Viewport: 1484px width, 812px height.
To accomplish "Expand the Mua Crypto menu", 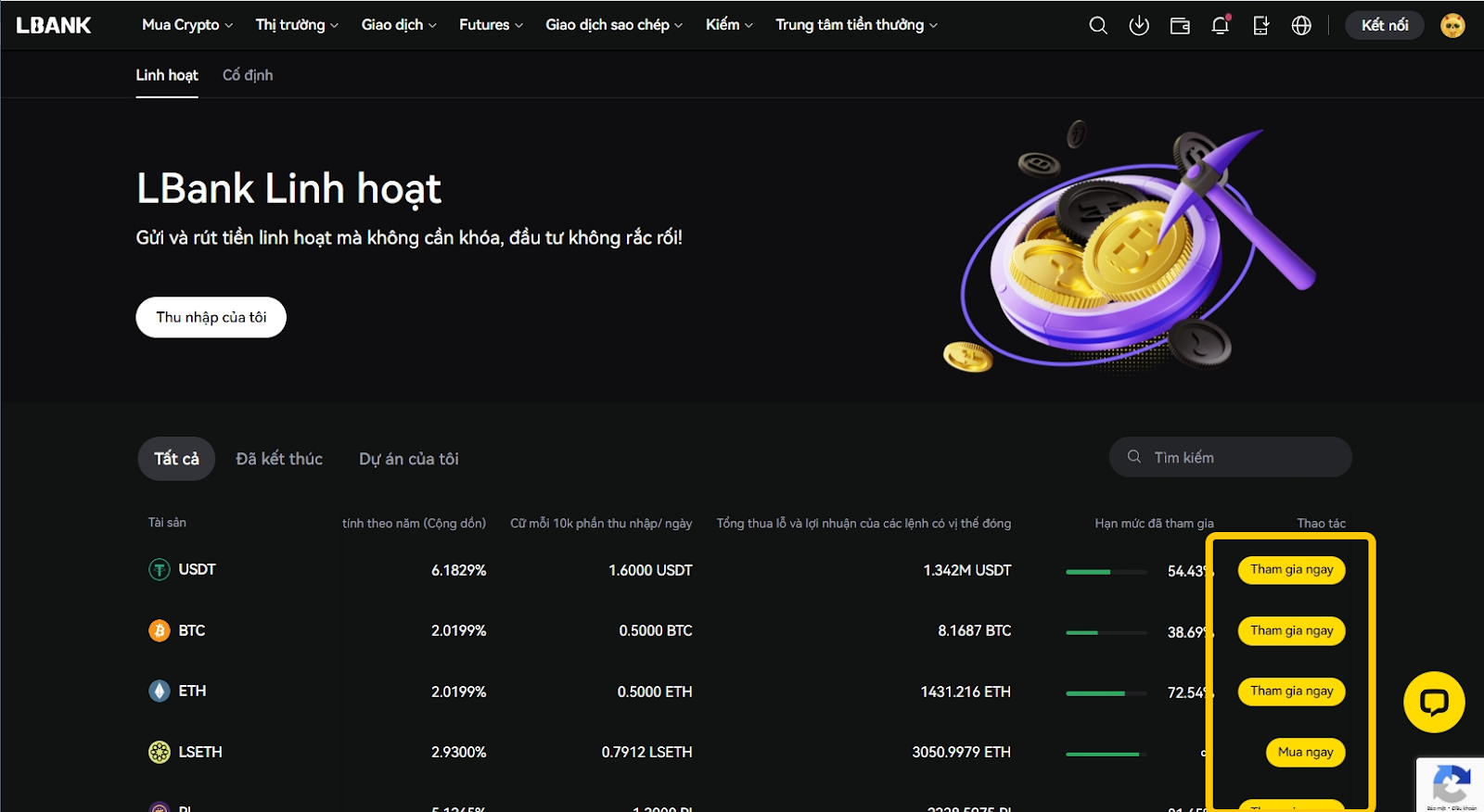I will [x=187, y=25].
